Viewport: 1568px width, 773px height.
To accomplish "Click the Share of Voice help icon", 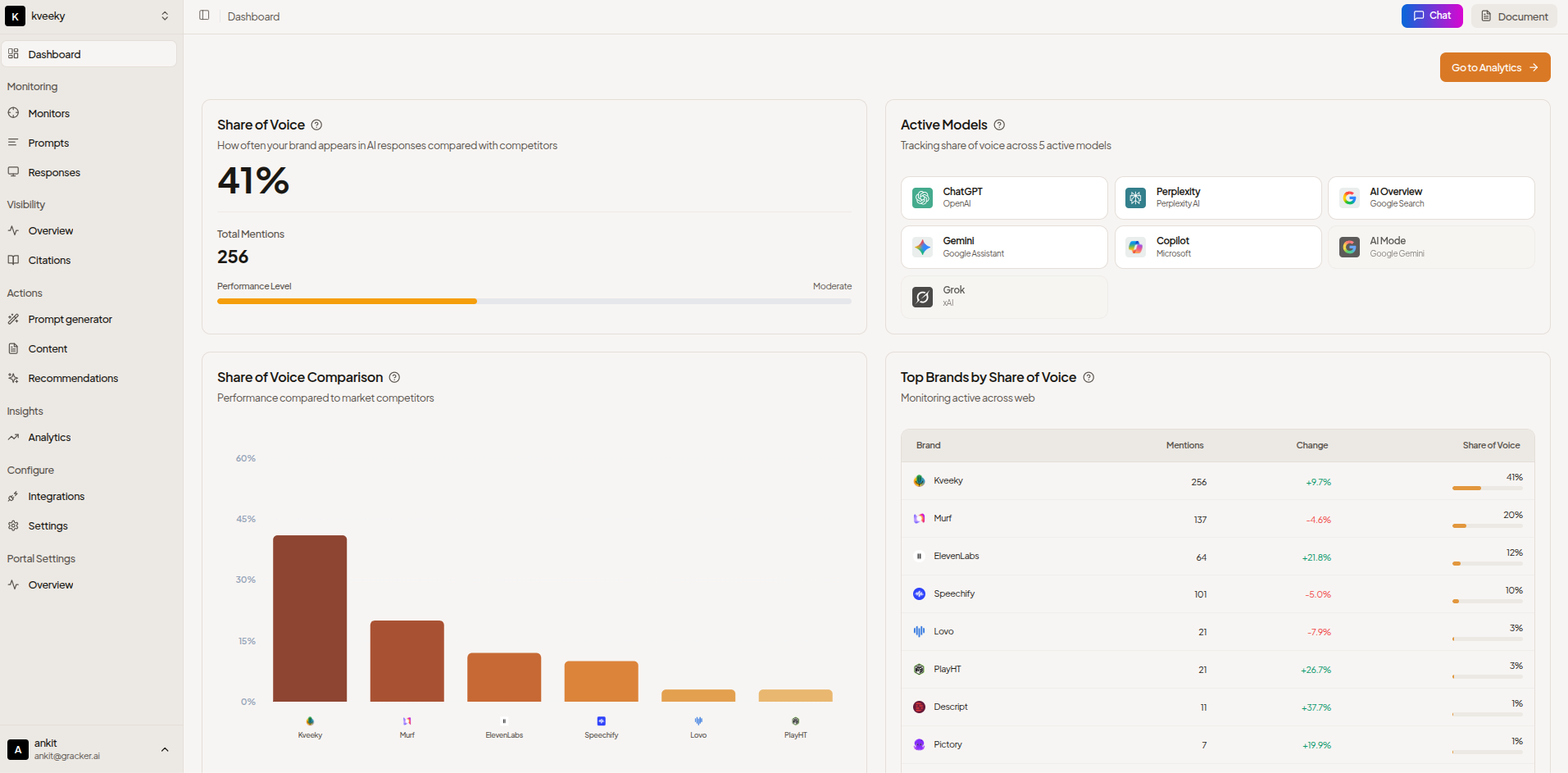I will pyautogui.click(x=316, y=125).
